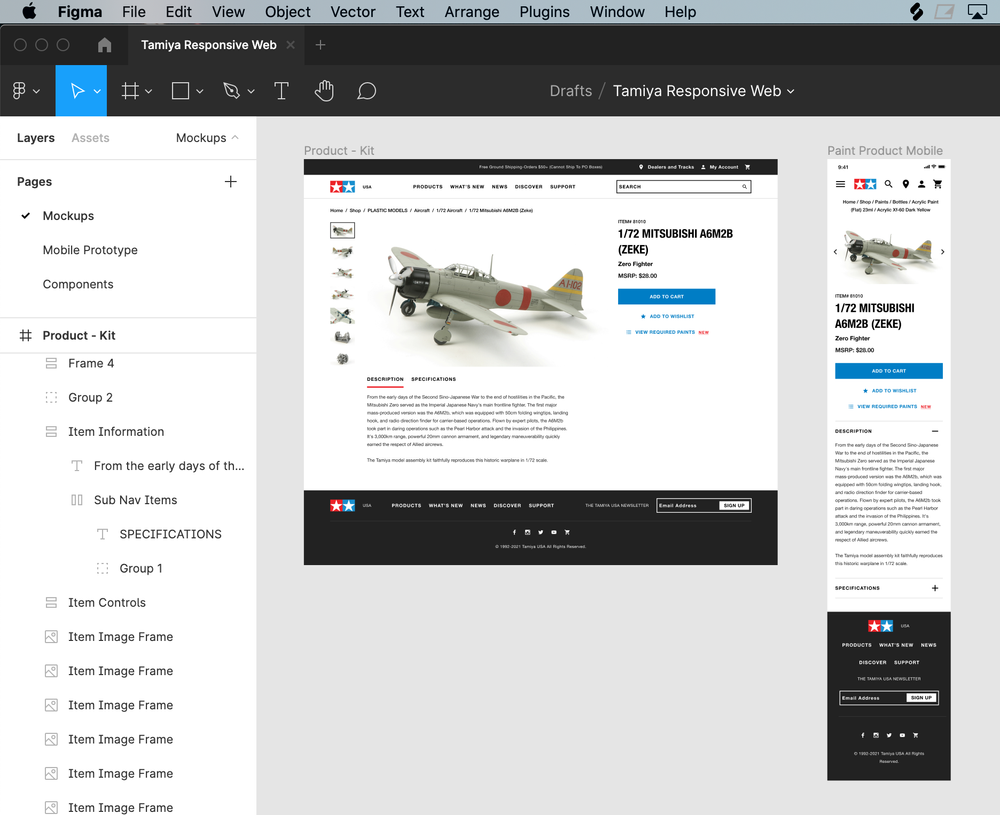Select the Rectangle shape tool
This screenshot has width=1000, height=815.
pyautogui.click(x=180, y=91)
